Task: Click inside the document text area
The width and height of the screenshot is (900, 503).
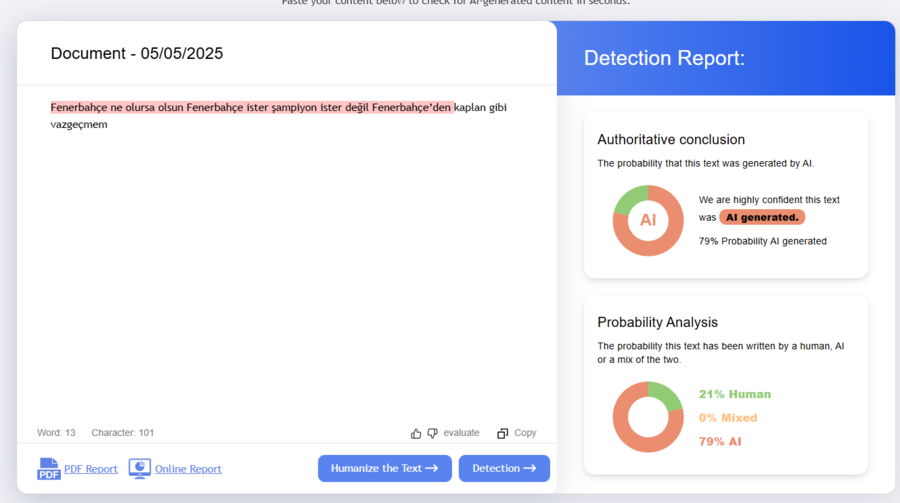Action: click(x=285, y=270)
